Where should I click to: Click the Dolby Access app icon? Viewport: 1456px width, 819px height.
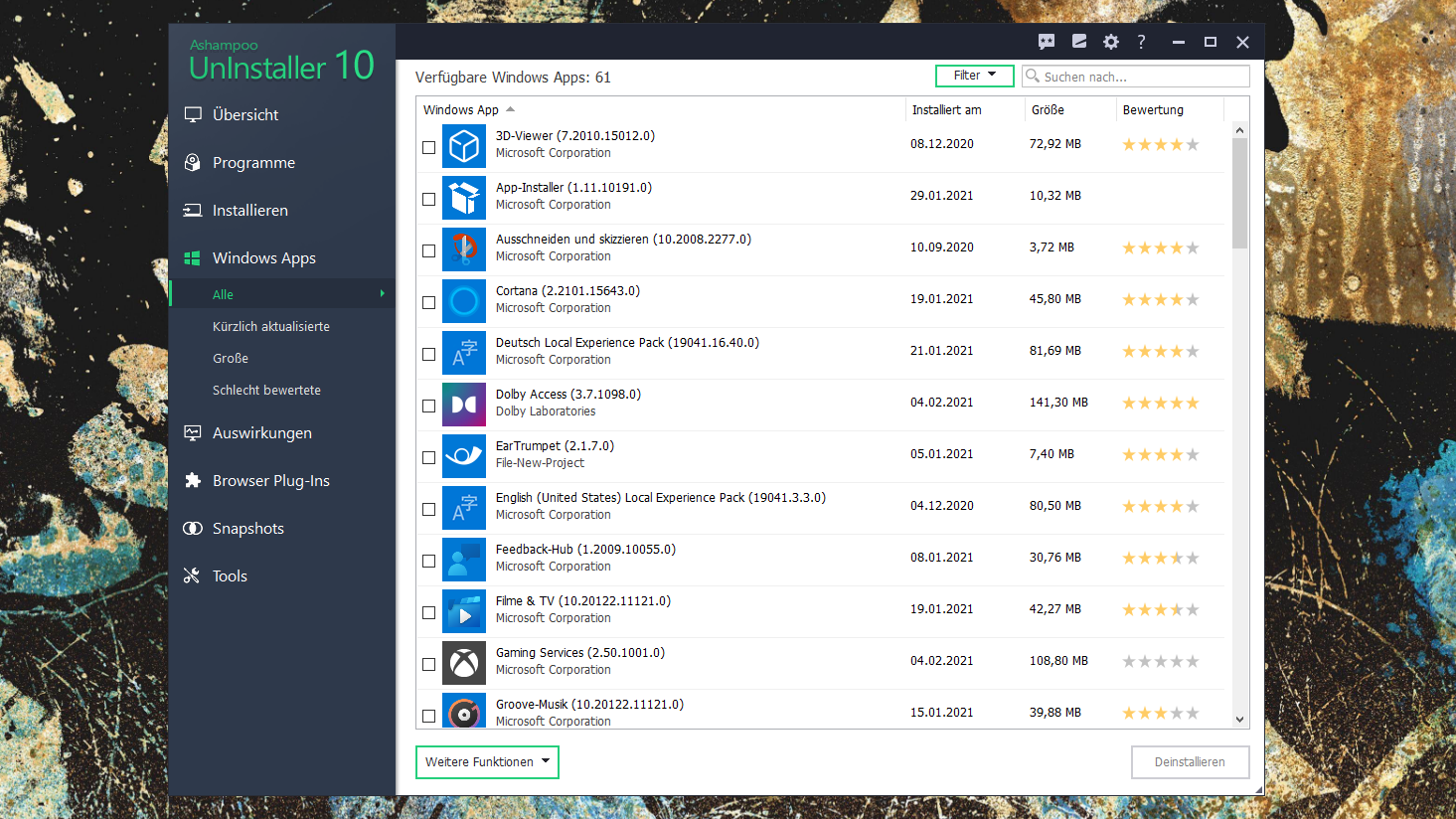[x=464, y=405]
